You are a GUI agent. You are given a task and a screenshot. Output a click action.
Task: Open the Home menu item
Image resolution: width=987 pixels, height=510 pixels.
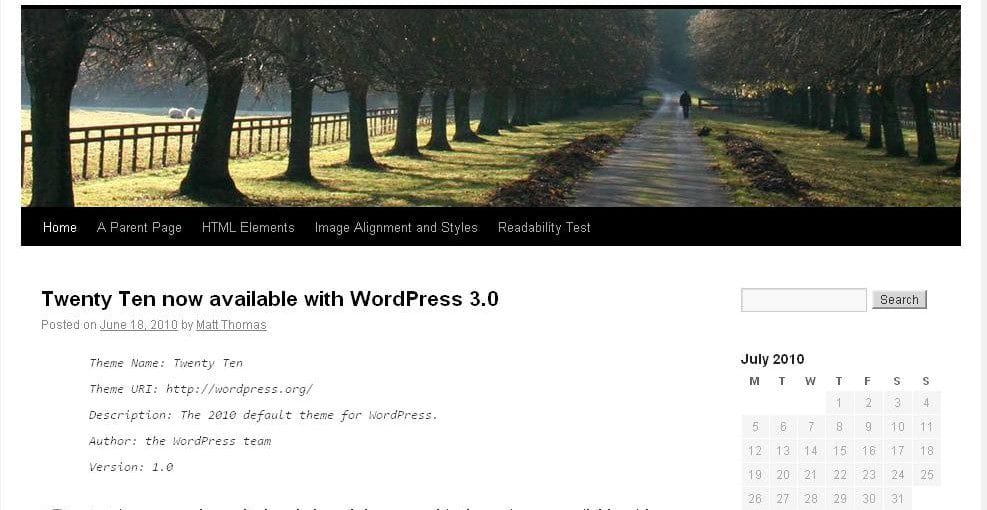click(60, 227)
